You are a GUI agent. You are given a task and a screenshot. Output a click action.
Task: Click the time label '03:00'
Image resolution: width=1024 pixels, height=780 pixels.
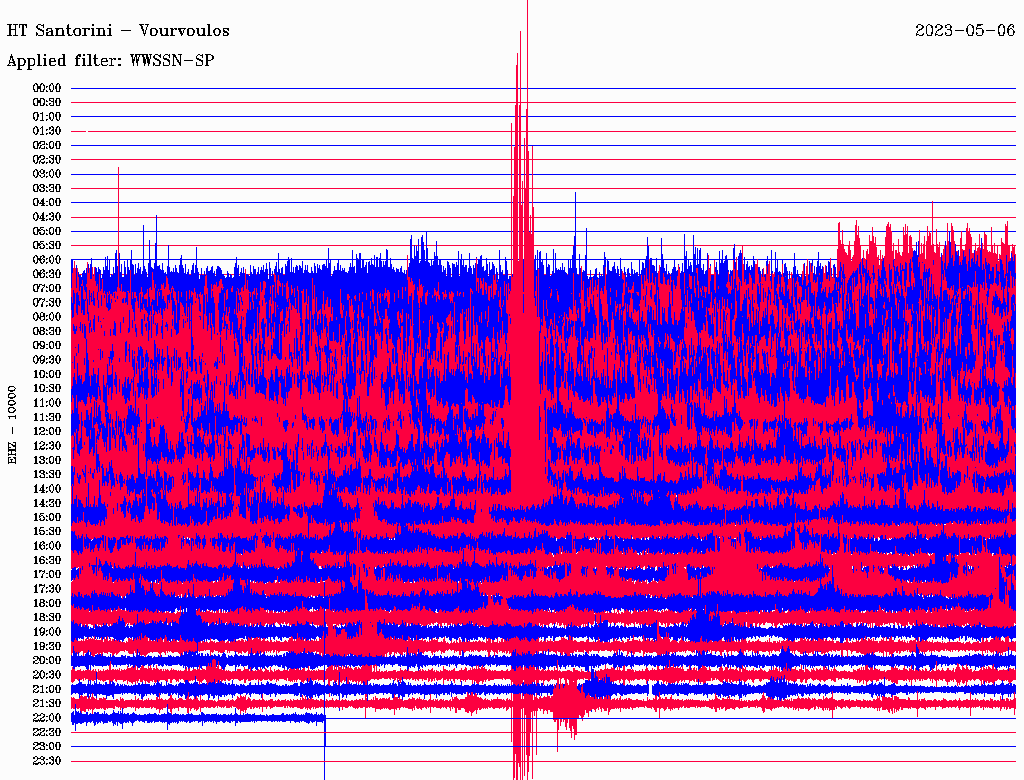[47, 174]
